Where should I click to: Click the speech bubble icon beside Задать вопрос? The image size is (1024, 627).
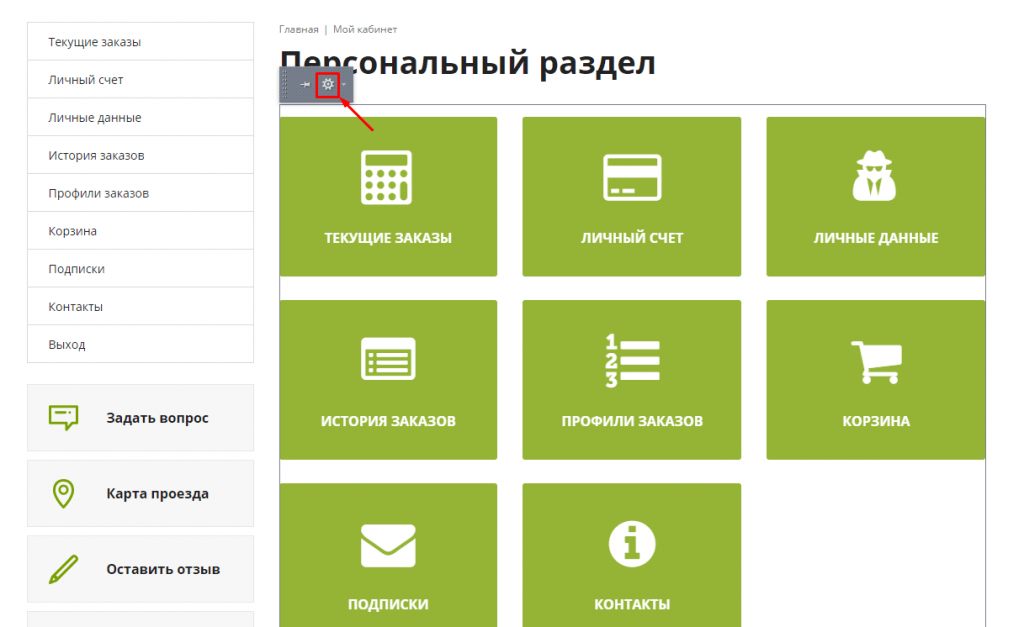63,418
